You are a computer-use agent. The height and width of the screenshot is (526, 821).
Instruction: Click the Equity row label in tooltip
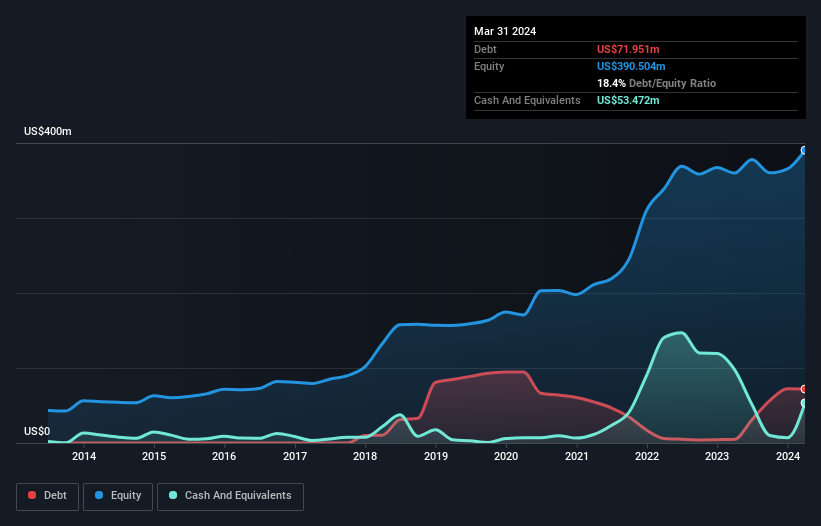click(x=489, y=66)
